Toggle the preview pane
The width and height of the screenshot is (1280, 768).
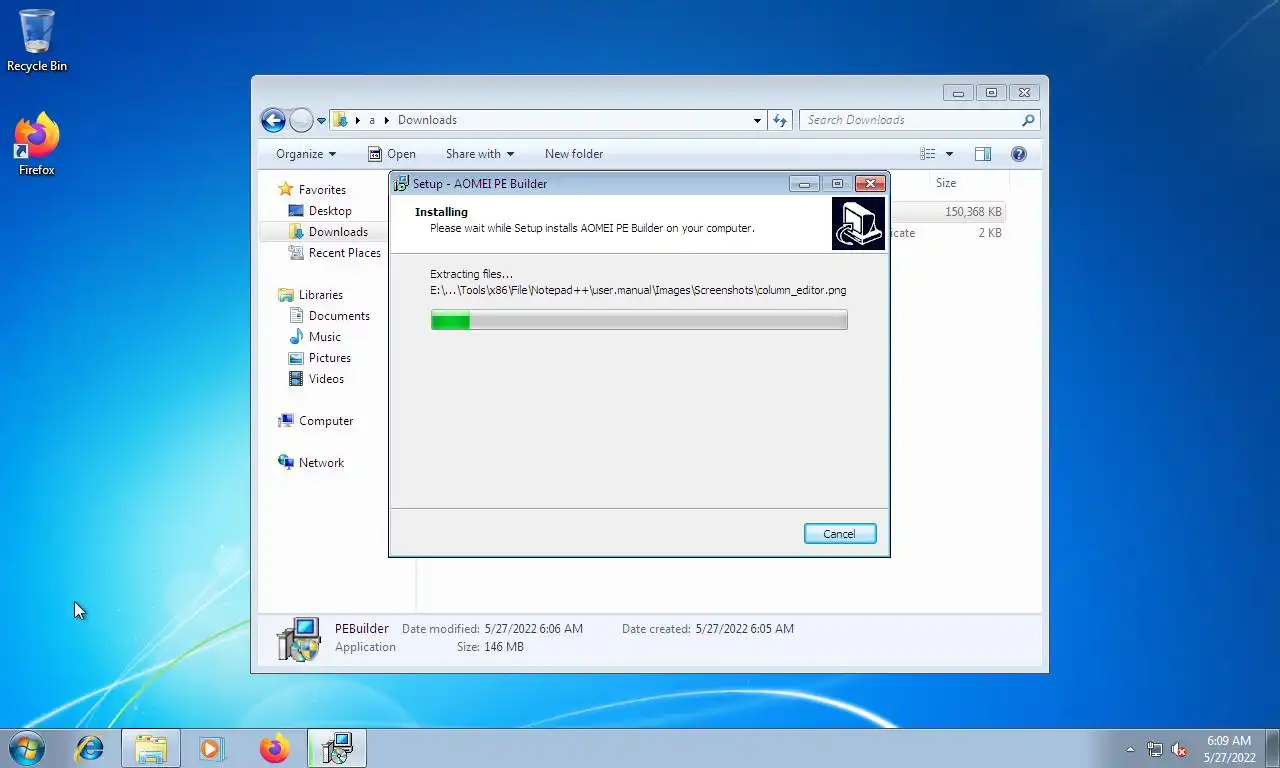click(x=983, y=154)
